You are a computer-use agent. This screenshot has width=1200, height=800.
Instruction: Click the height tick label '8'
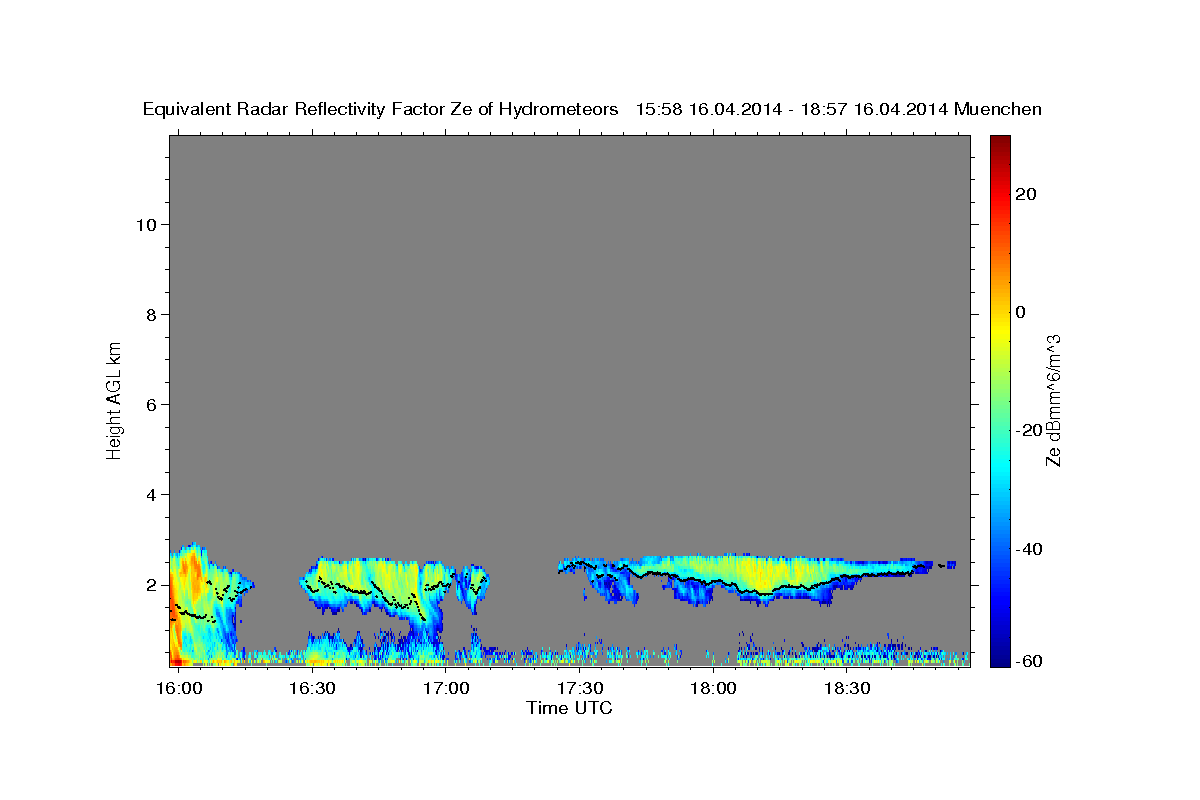pyautogui.click(x=152, y=315)
